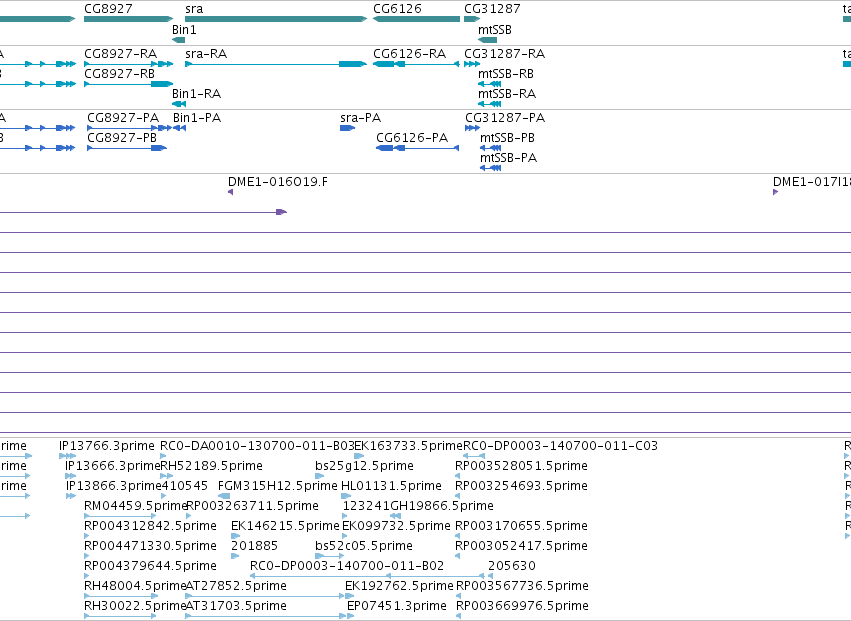
Task: Select the CG8927 gene arrow bar
Action: click(x=129, y=19)
